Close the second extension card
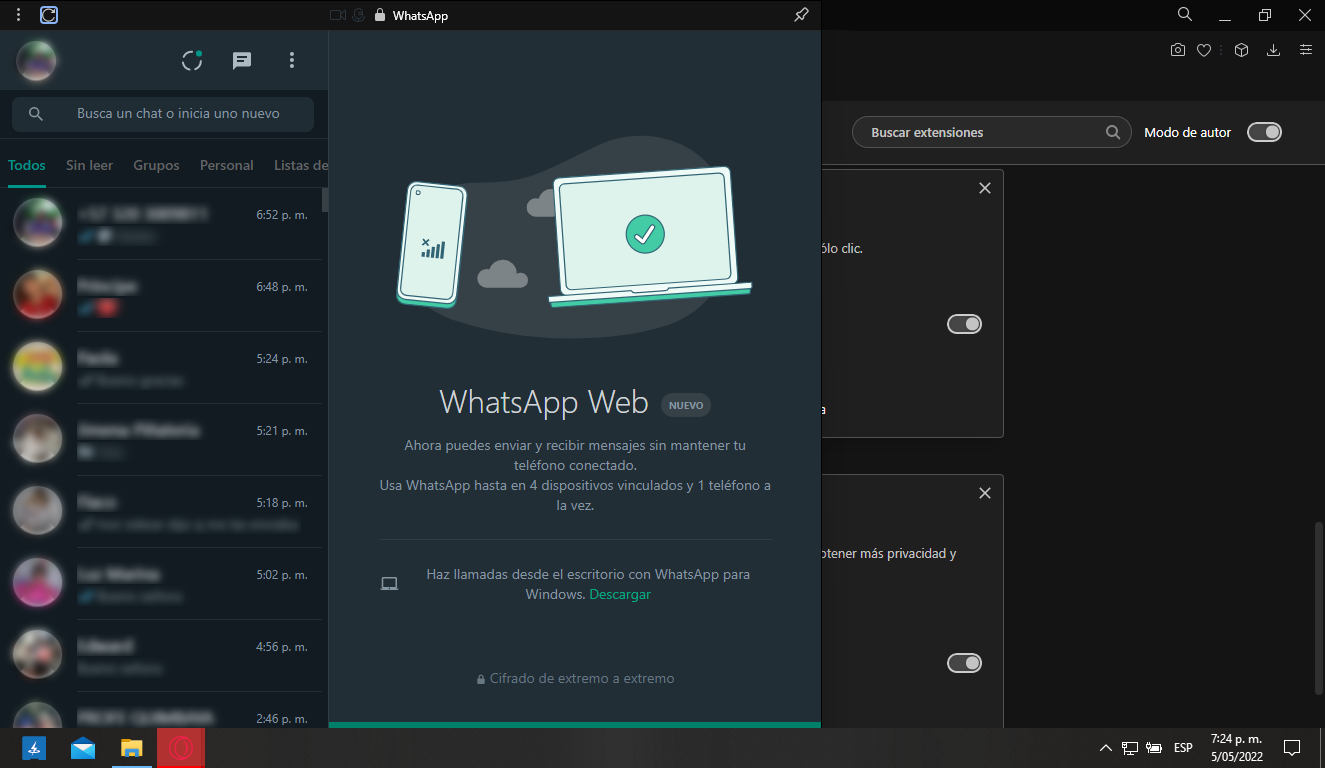Viewport: 1325px width, 768px height. [985, 493]
